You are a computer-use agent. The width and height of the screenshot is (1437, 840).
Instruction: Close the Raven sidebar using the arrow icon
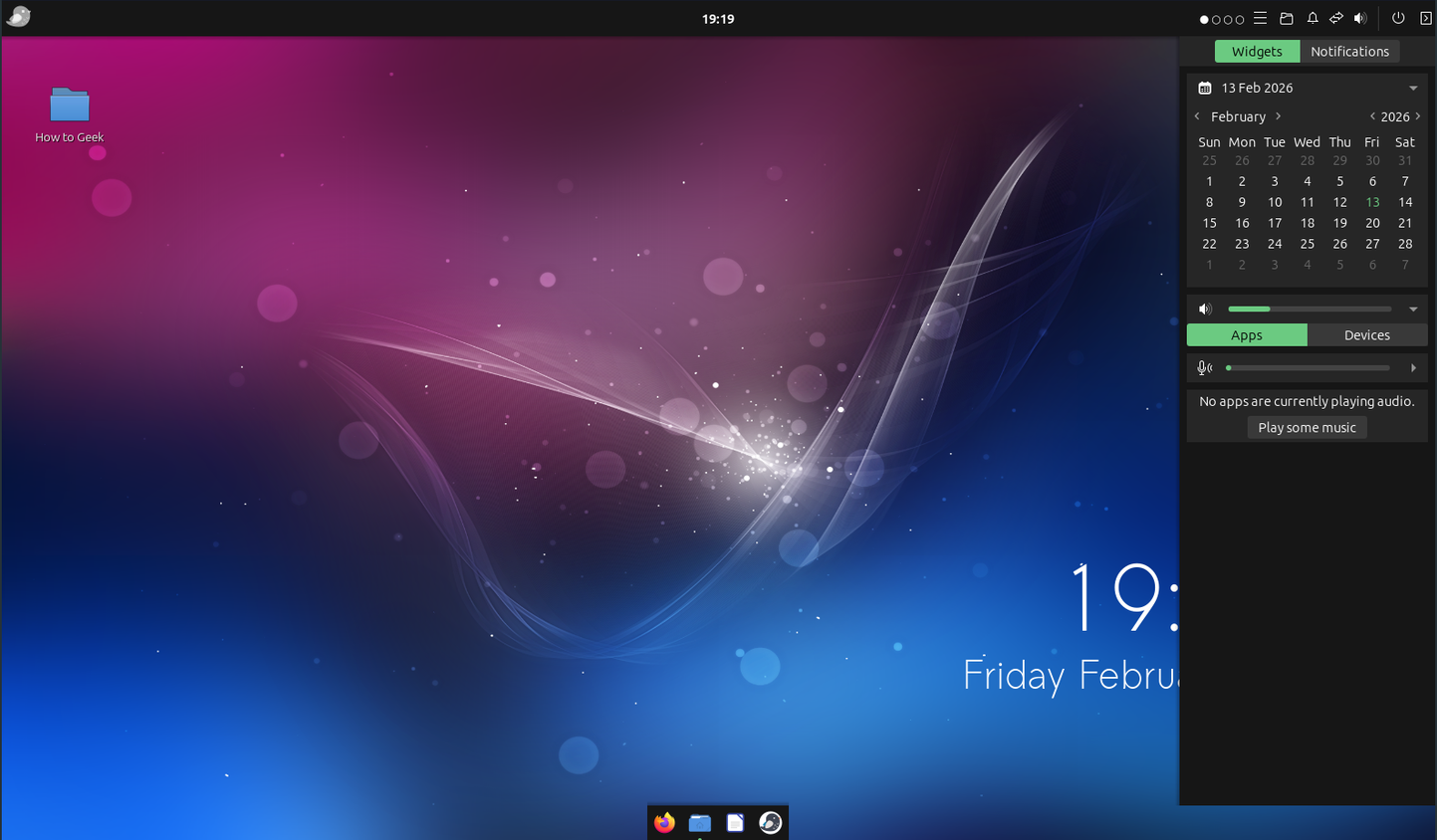(x=1425, y=18)
